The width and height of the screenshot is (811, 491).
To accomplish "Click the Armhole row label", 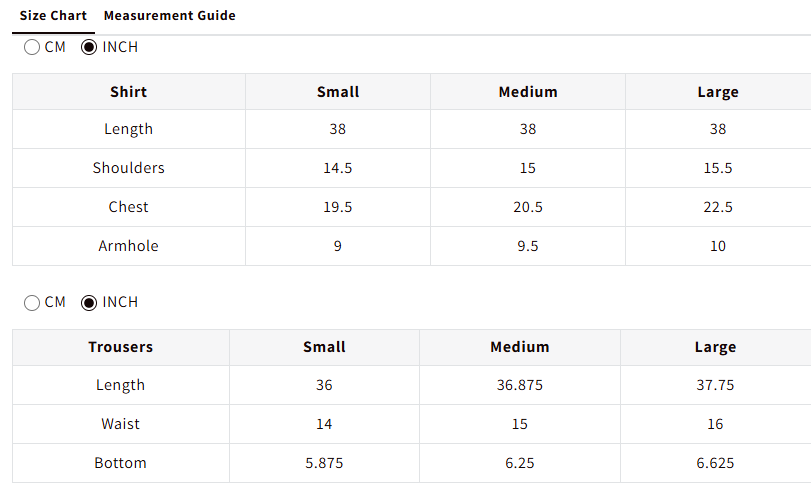I will [129, 246].
